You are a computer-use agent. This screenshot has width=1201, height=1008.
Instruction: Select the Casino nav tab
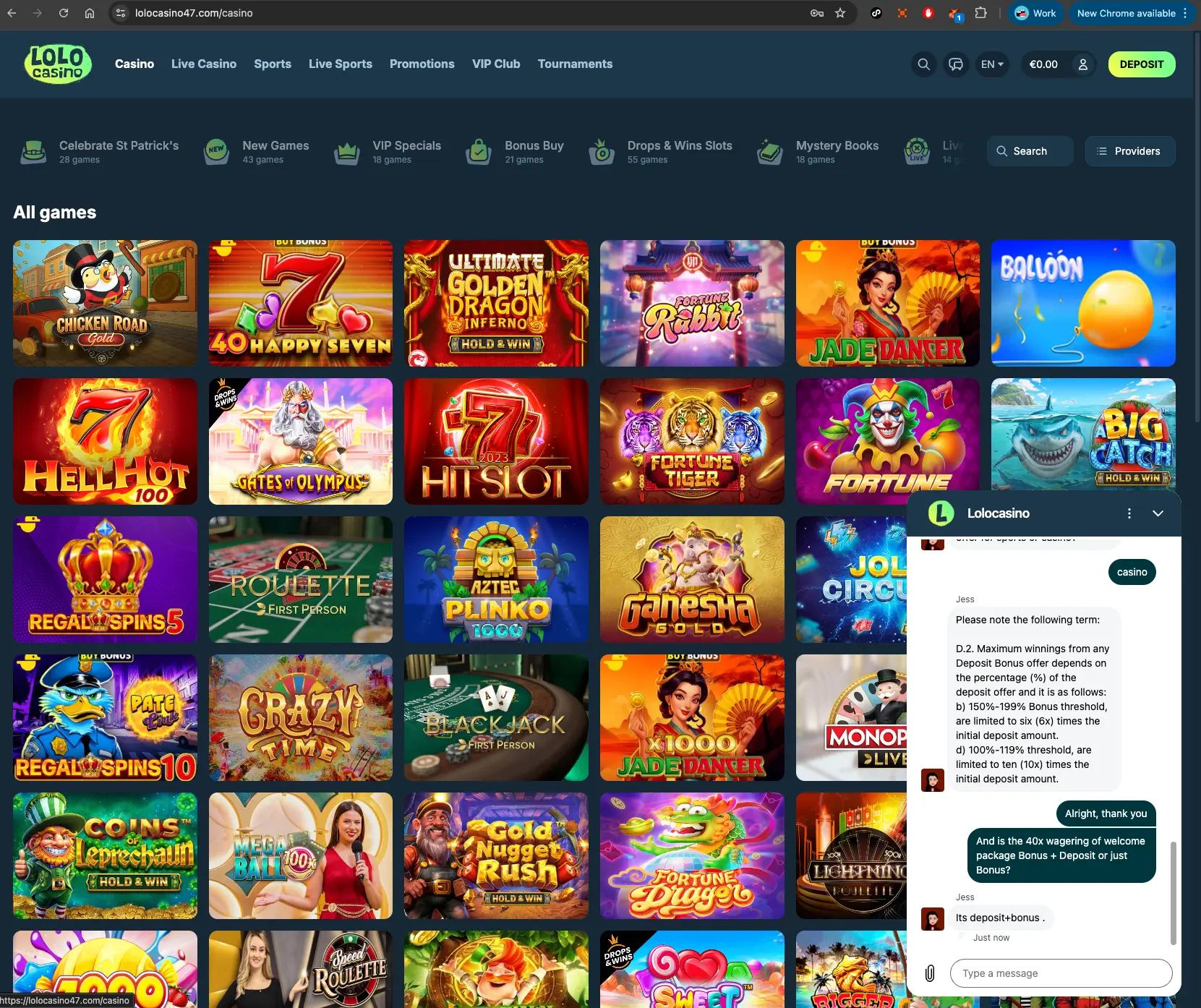click(134, 64)
